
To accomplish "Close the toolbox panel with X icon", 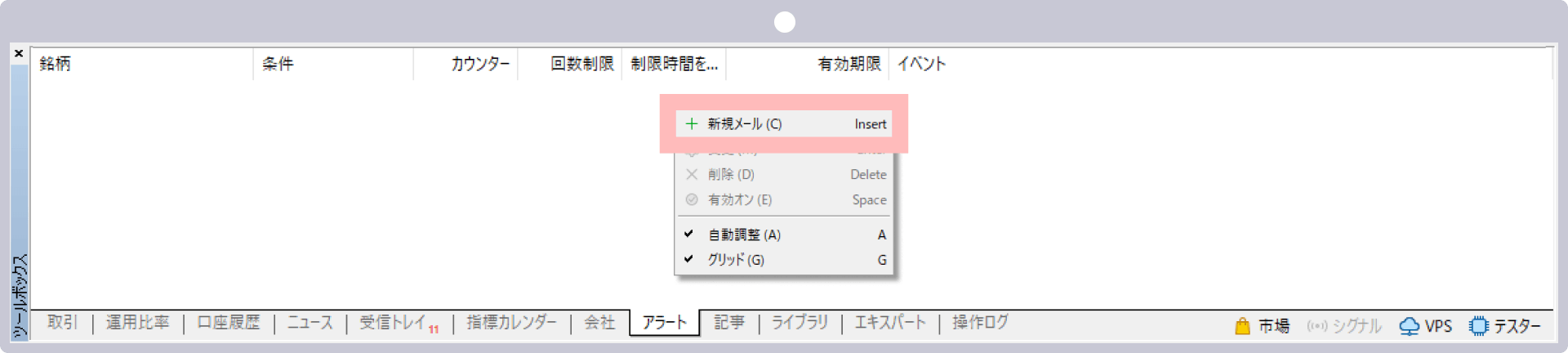I will point(19,54).
